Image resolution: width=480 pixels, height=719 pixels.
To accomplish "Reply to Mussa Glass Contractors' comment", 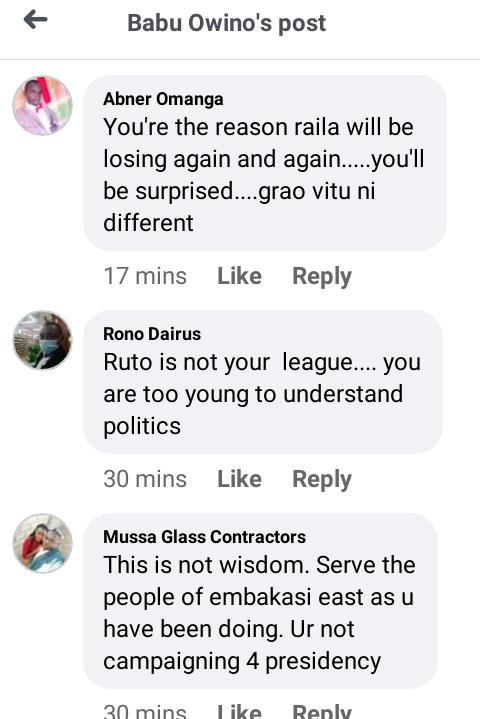I will pyautogui.click(x=322, y=711).
